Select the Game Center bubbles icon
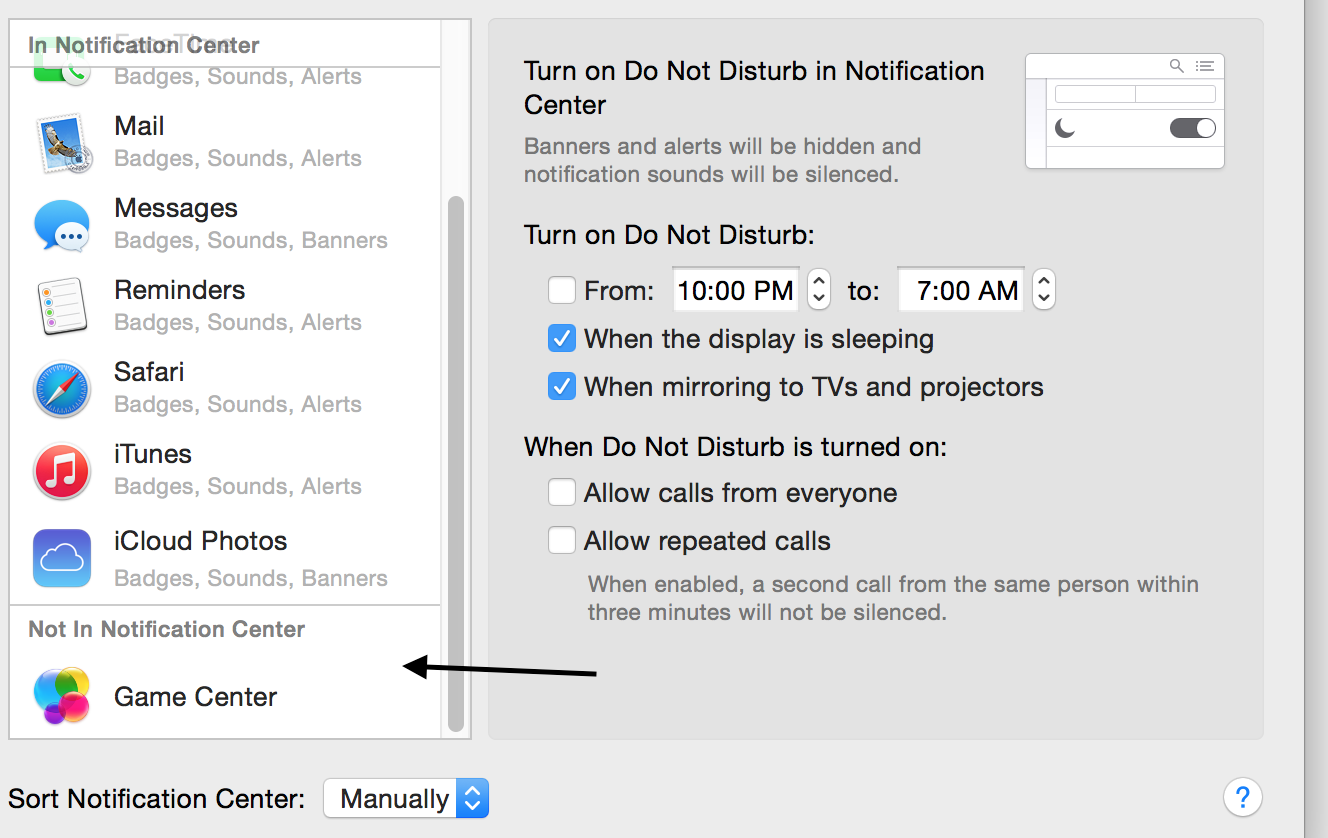The image size is (1328, 838). (62, 695)
